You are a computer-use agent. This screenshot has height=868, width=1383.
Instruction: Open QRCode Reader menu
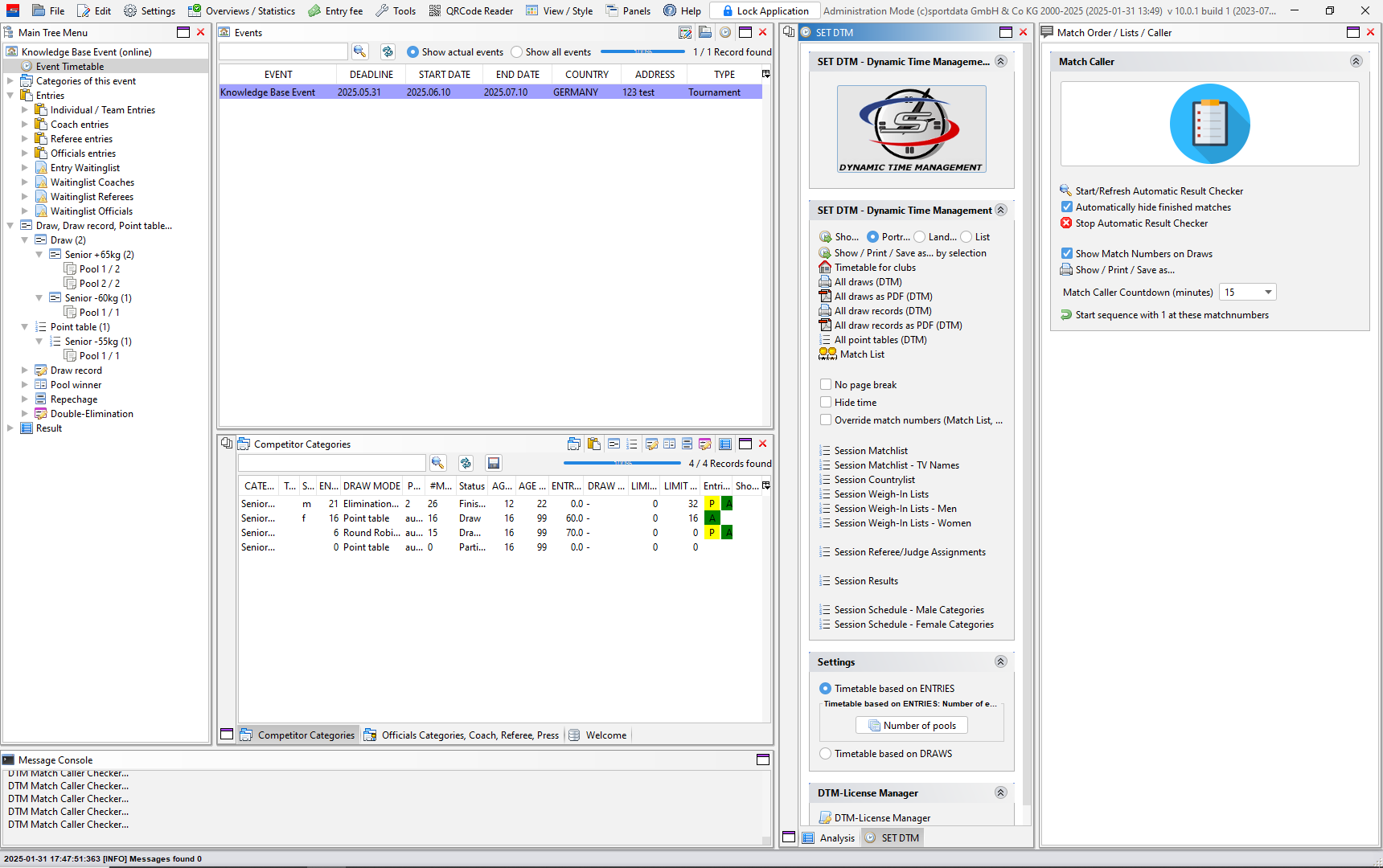pyautogui.click(x=471, y=10)
